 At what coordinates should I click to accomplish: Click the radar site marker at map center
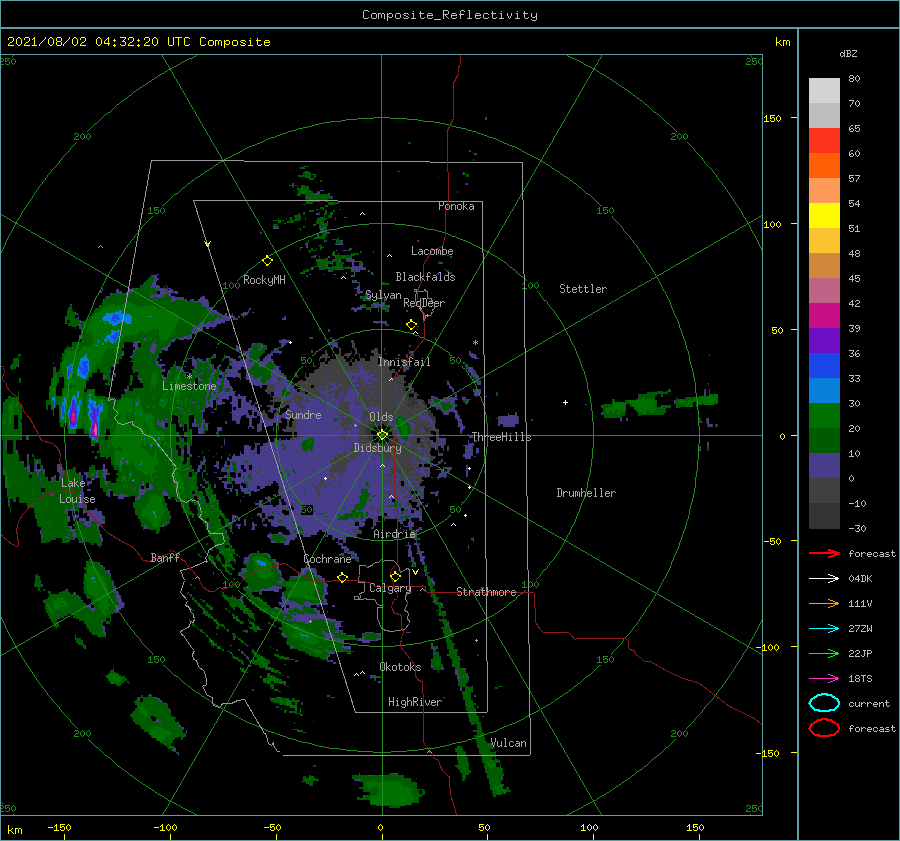(382, 435)
